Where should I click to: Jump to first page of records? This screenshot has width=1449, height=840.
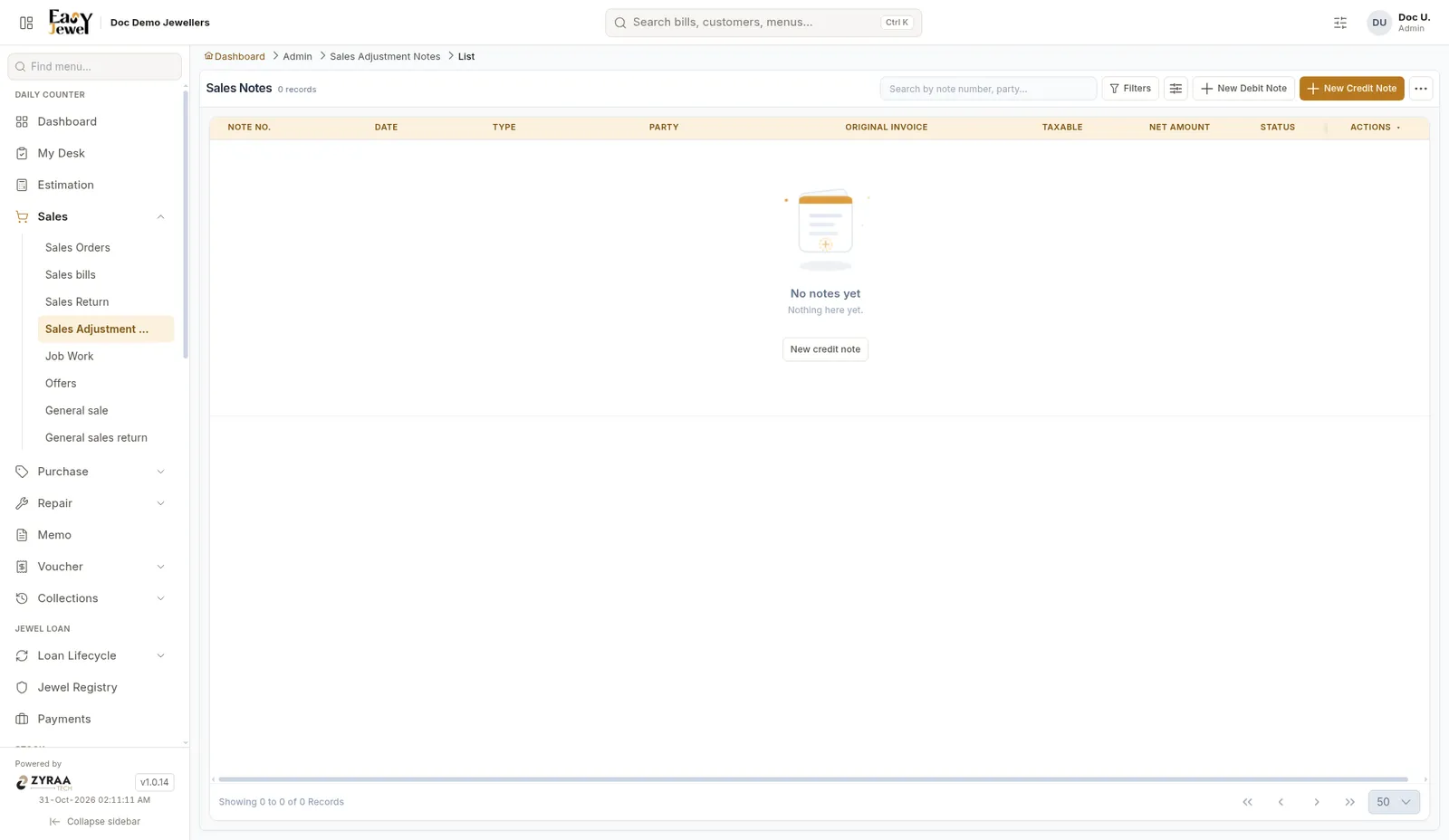pyautogui.click(x=1247, y=802)
